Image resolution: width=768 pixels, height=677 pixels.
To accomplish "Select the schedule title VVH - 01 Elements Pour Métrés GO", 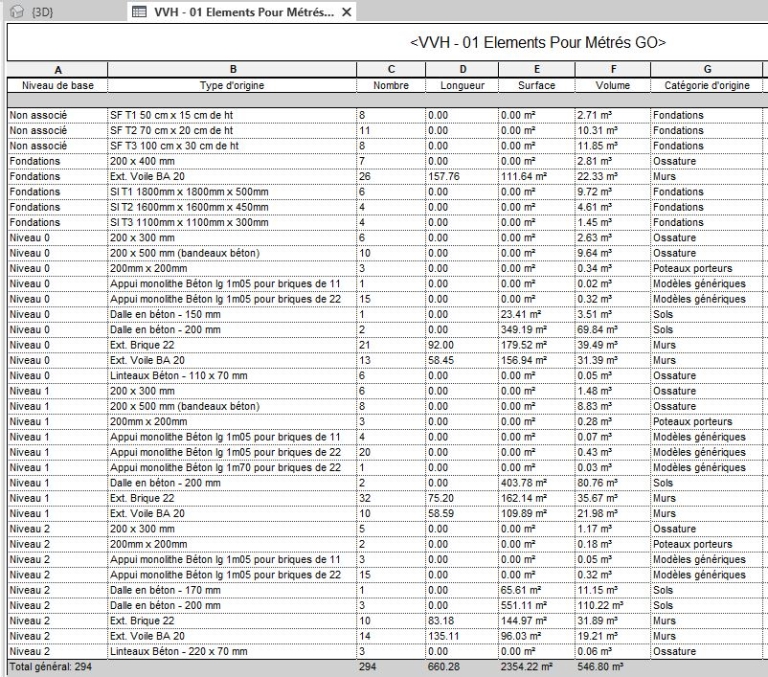I will coord(537,42).
